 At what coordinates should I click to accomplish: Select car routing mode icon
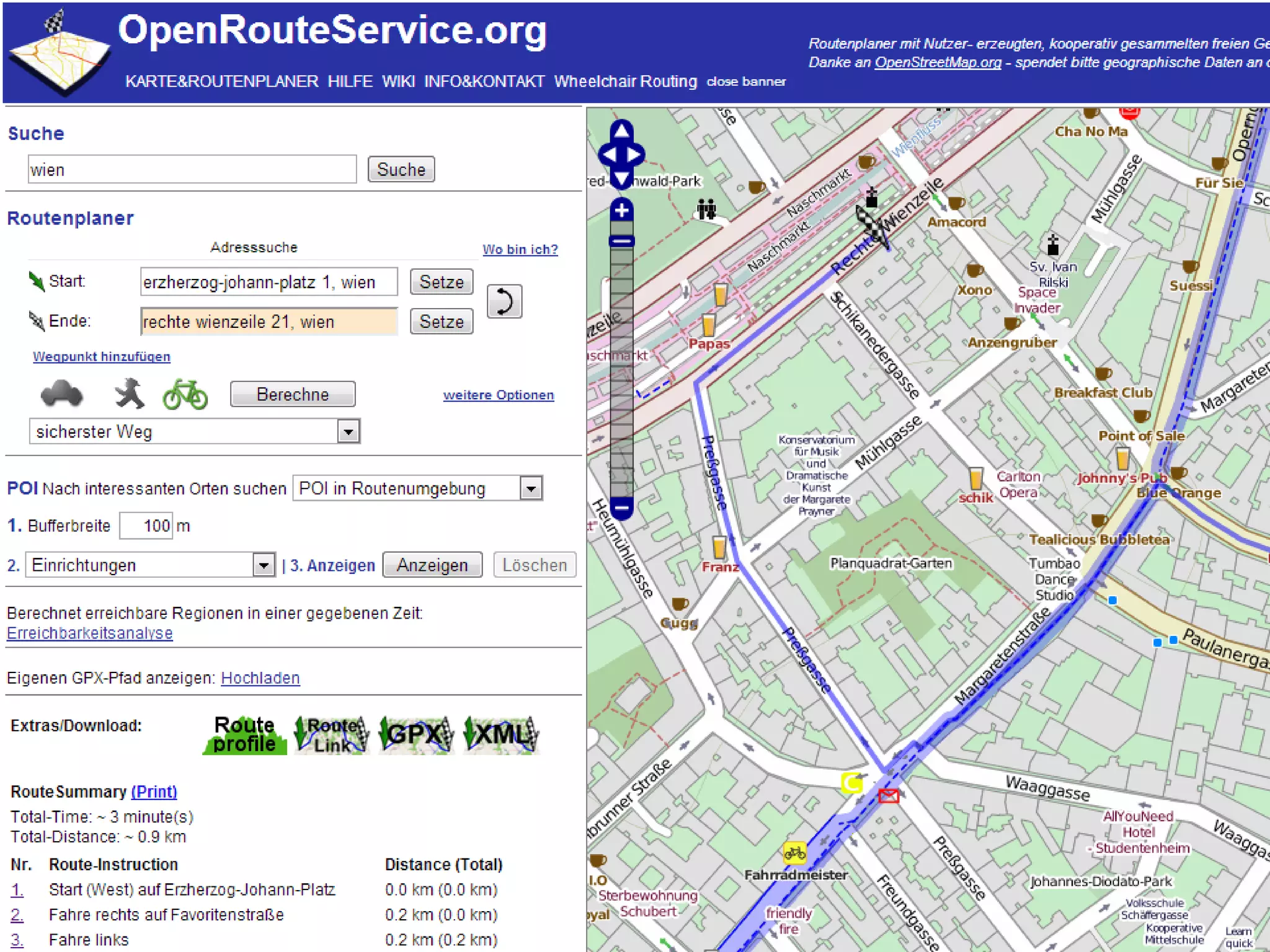point(61,394)
